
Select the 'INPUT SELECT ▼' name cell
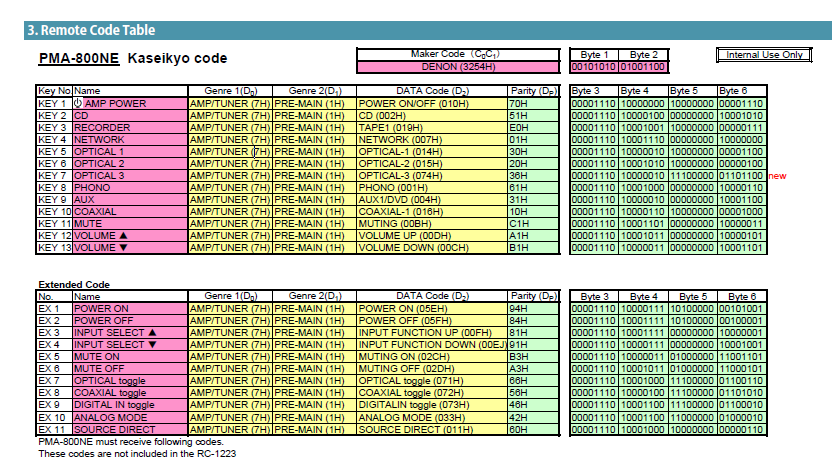tap(129, 345)
